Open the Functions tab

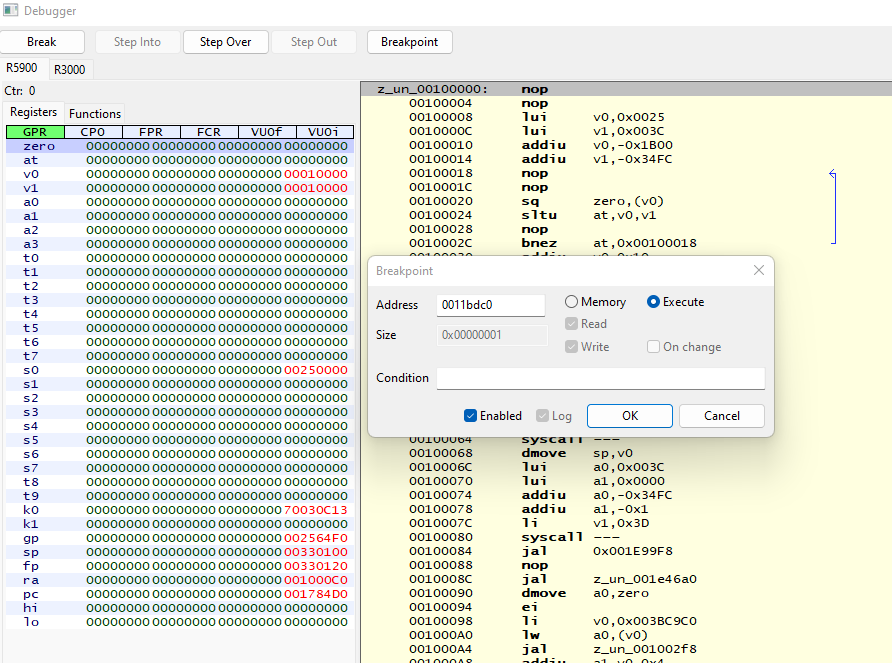[95, 114]
